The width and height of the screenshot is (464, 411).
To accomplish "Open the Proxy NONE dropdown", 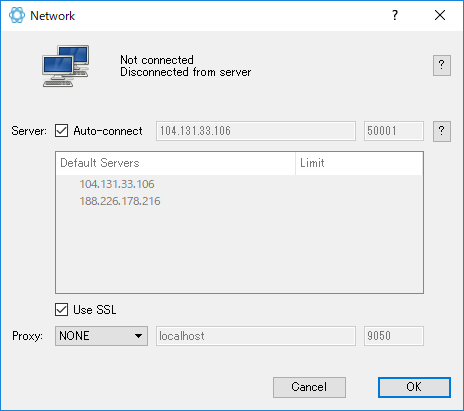I will click(101, 336).
